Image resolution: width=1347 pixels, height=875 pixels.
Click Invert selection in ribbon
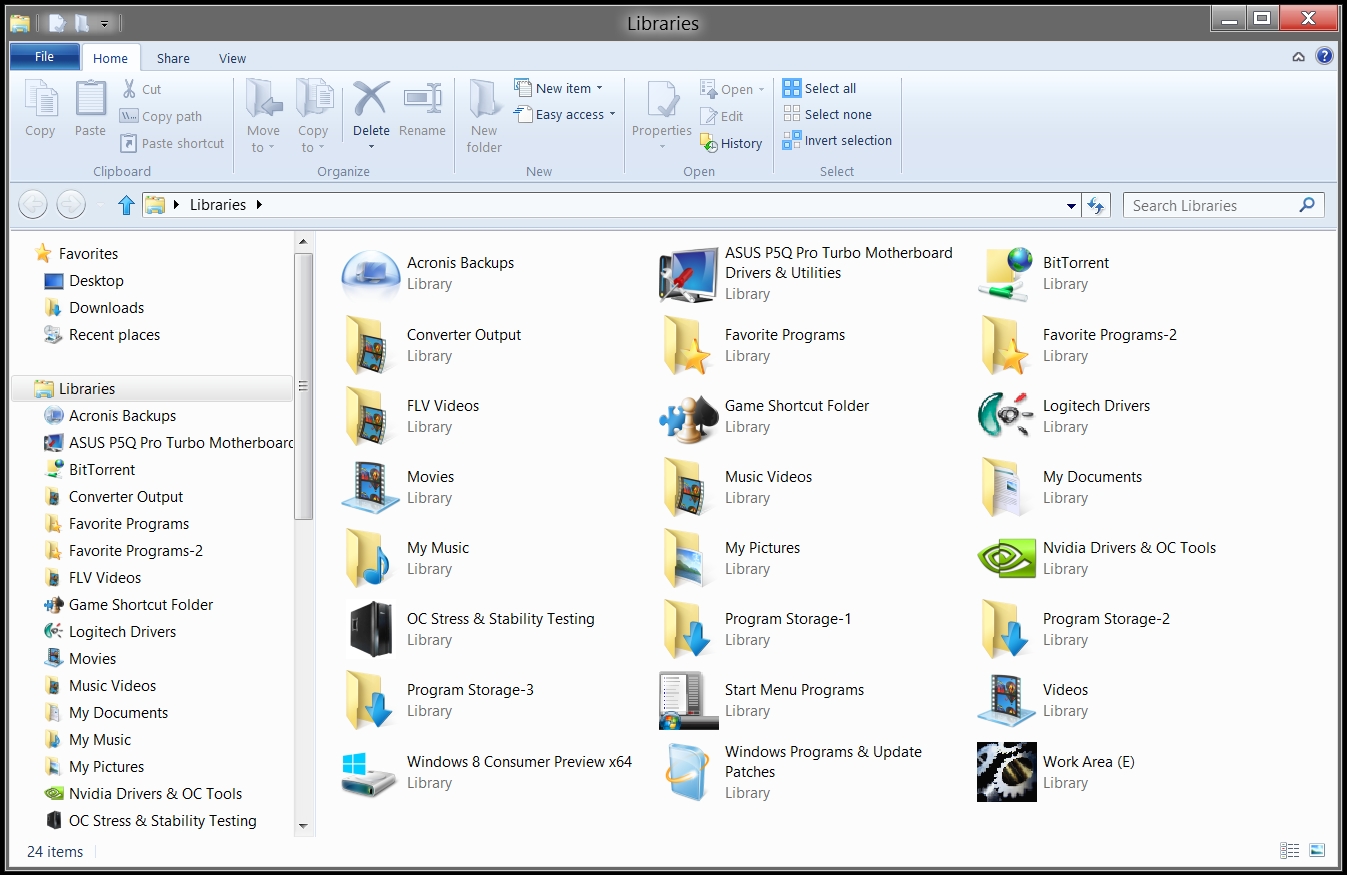[x=838, y=140]
